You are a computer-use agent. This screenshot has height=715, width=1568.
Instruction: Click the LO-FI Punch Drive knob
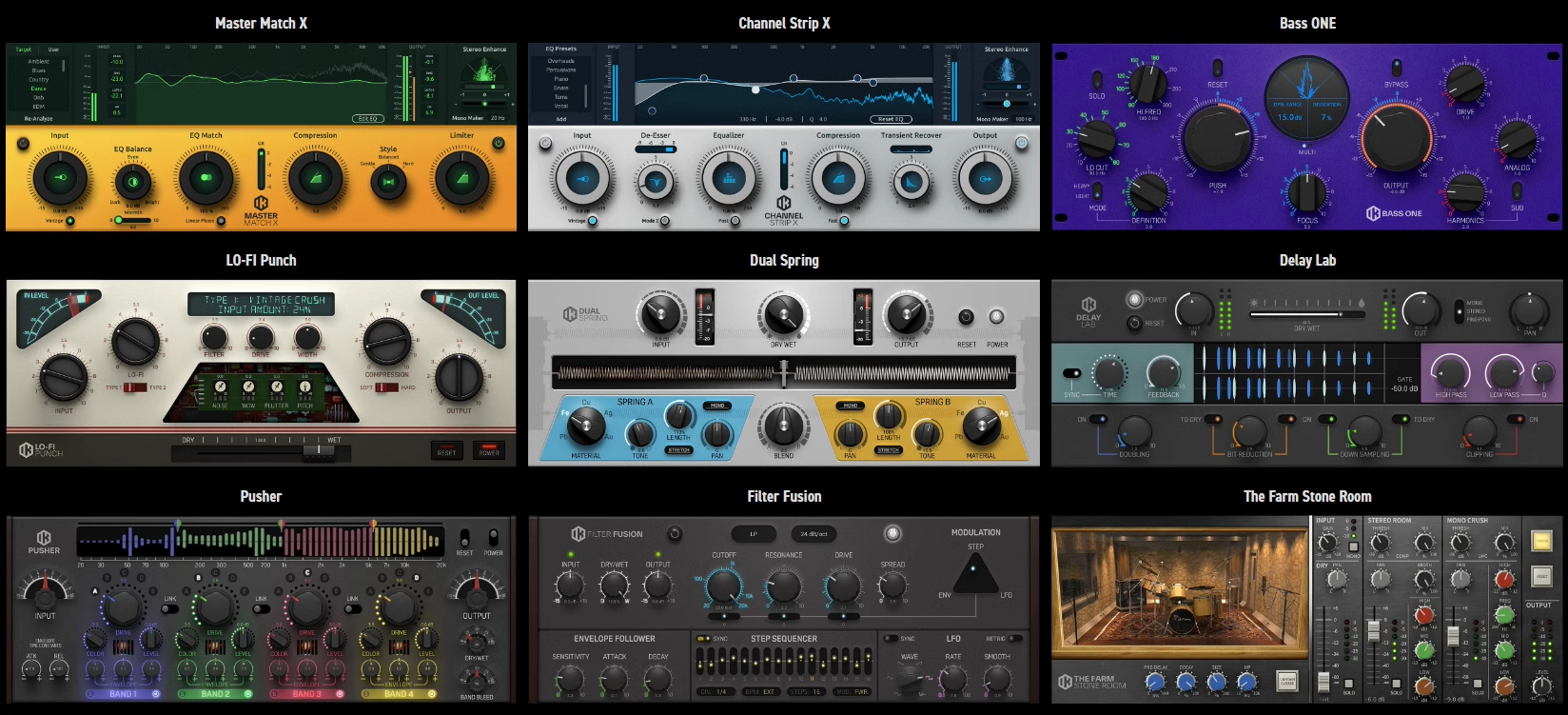[261, 336]
